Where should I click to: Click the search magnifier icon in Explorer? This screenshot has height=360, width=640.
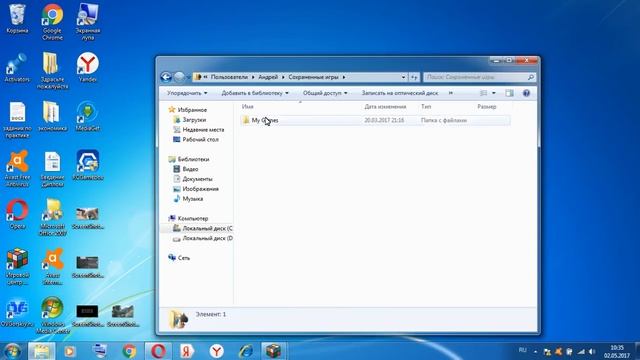pyautogui.click(x=531, y=77)
